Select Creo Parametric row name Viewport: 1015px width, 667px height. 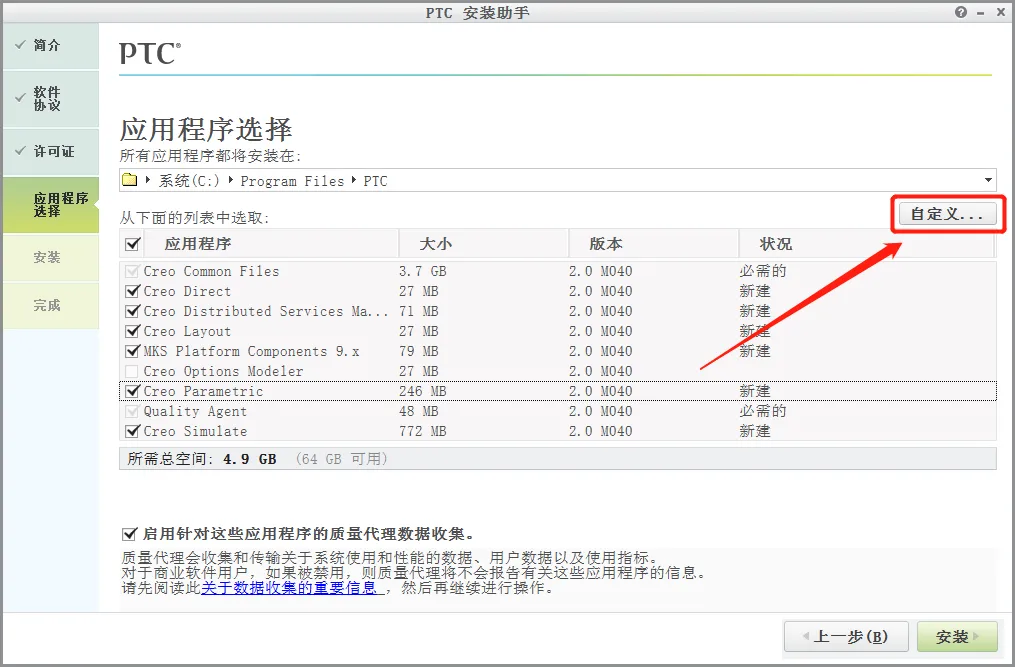(x=203, y=391)
